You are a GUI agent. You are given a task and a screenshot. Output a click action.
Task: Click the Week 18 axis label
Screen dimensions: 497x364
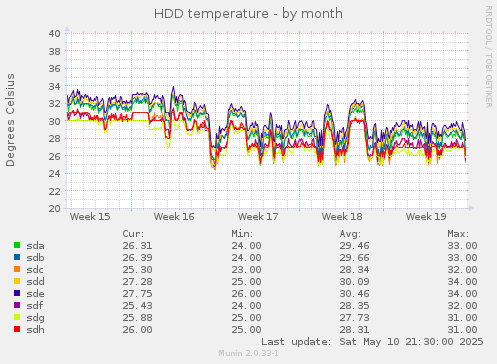[342, 217]
